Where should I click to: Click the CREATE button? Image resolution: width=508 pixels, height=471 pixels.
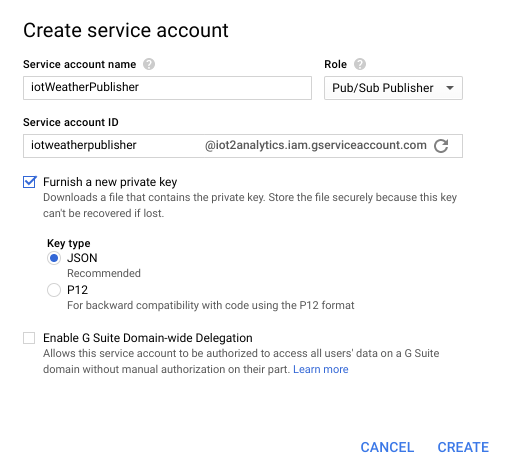click(x=463, y=447)
